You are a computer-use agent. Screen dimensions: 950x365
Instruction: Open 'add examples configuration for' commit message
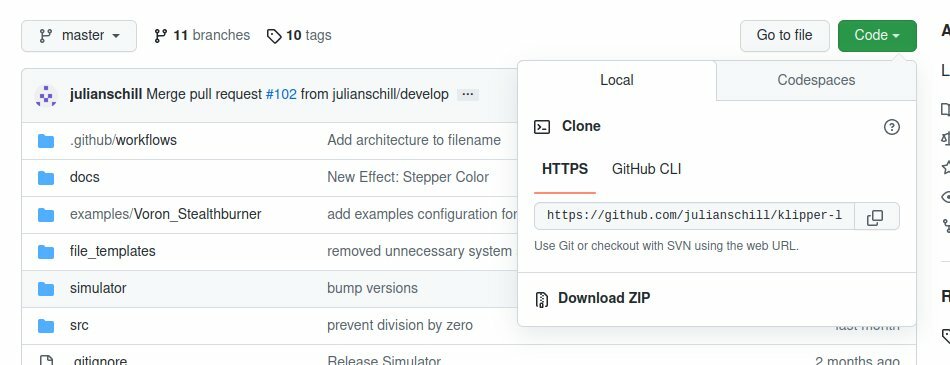tap(422, 215)
